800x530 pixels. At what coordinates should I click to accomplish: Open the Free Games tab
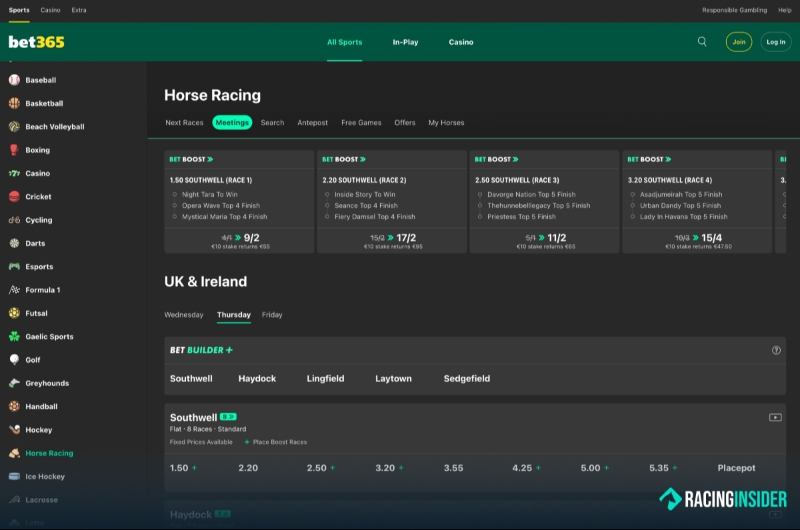tap(361, 122)
